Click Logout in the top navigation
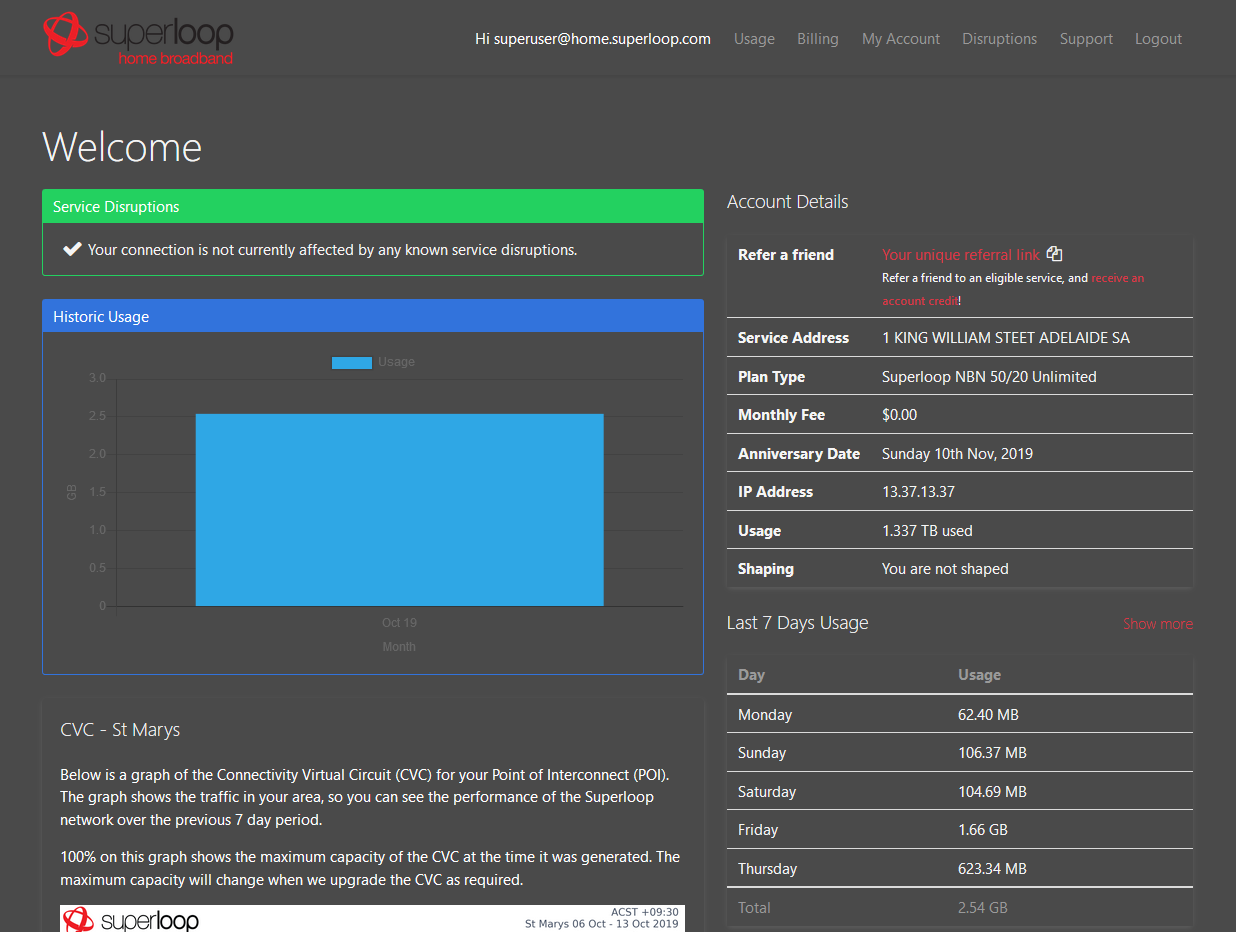Screen dimensions: 1236x932 (x=1158, y=39)
